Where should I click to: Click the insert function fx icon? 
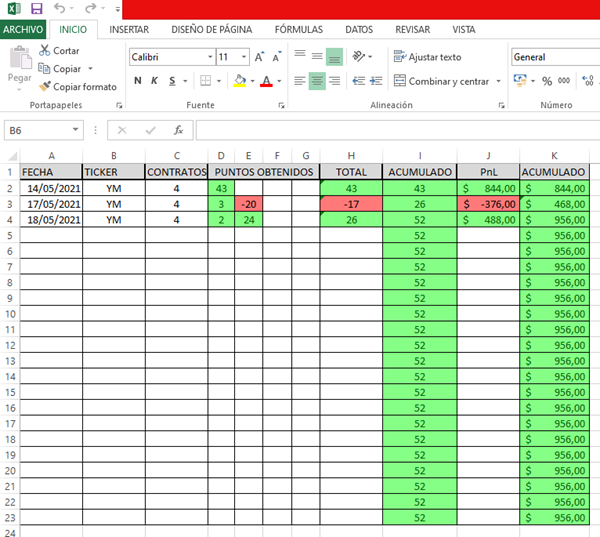(178, 130)
